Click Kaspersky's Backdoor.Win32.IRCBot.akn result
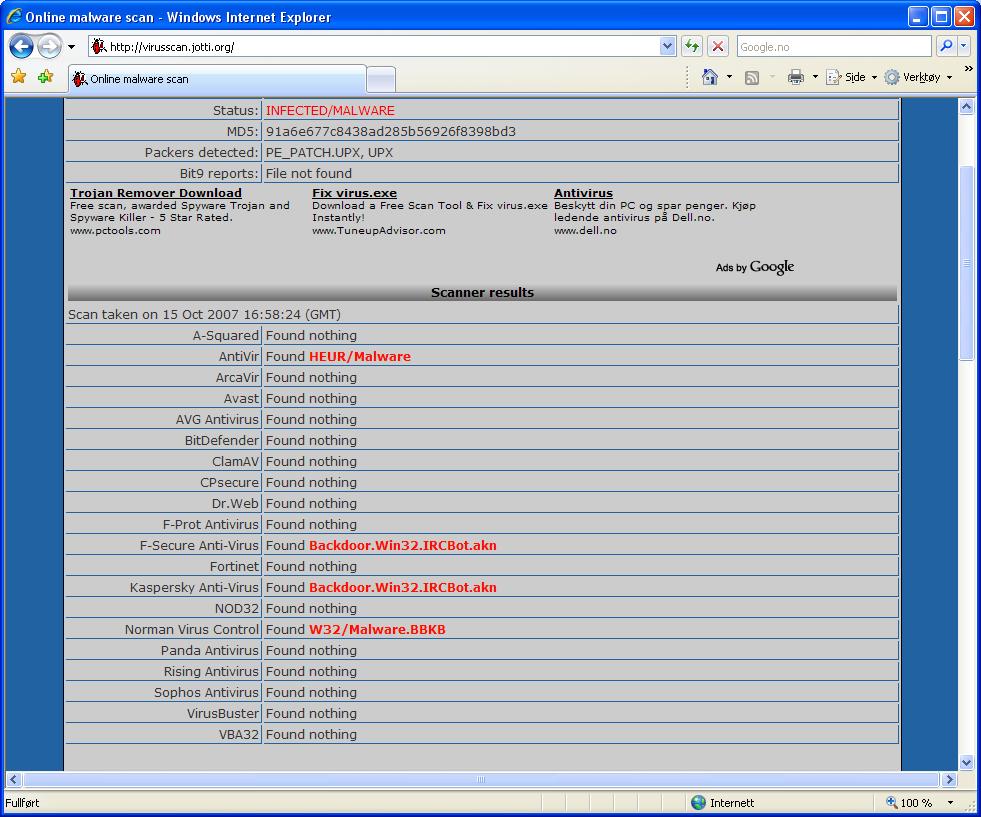The height and width of the screenshot is (817, 981). pos(402,587)
